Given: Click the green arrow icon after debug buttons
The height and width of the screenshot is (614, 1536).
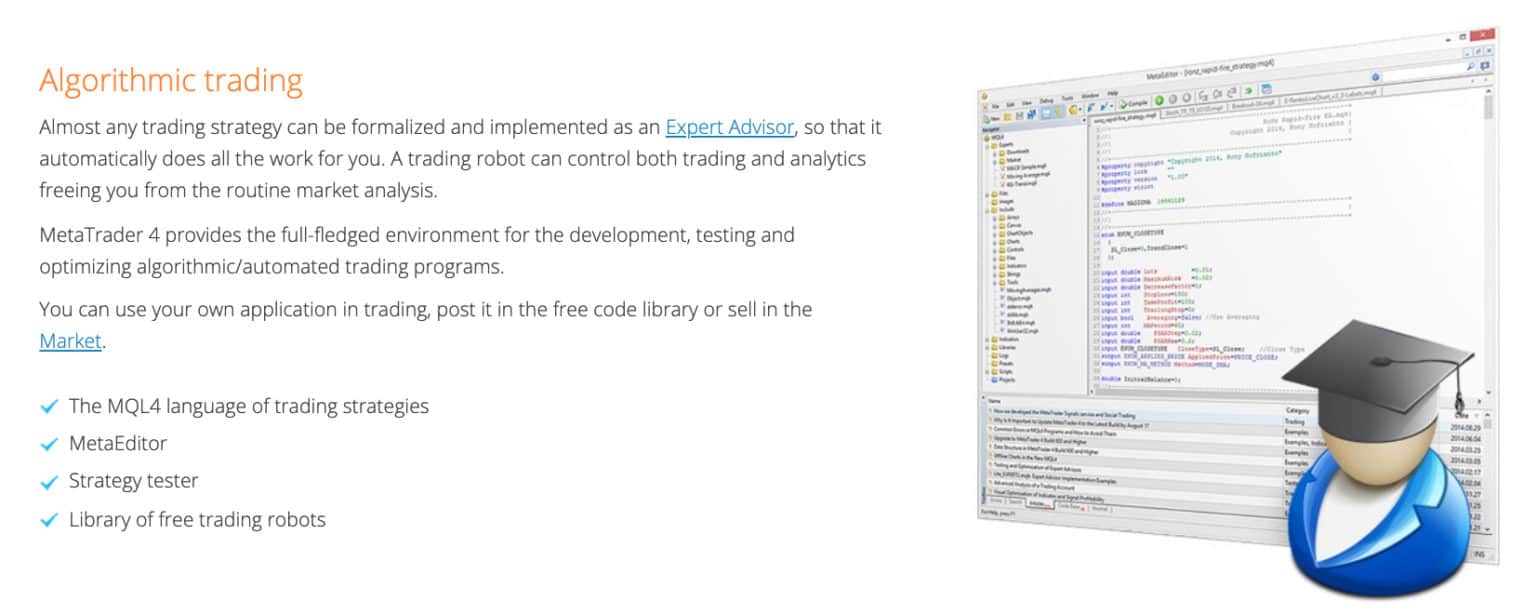Looking at the screenshot, I should click(x=1249, y=92).
